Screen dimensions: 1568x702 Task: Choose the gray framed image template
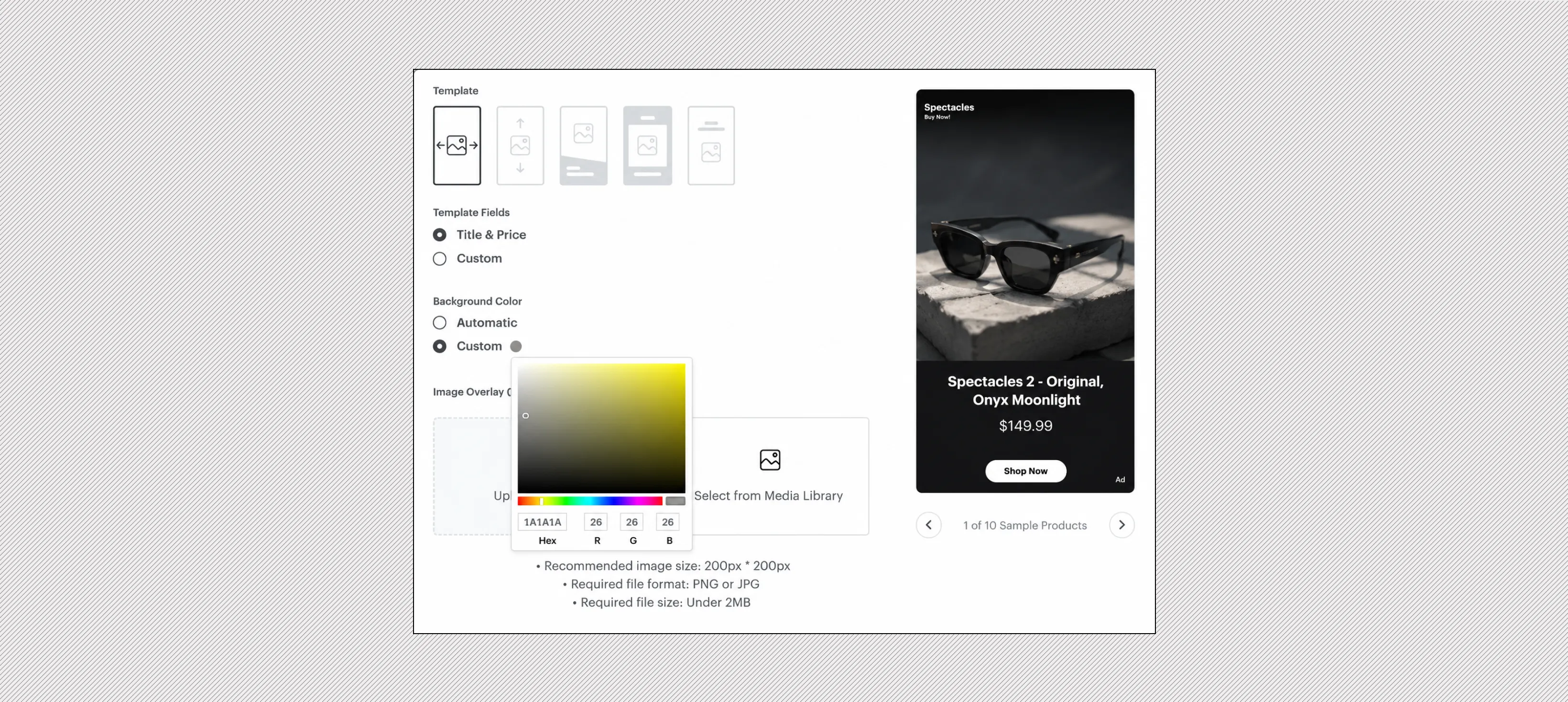(648, 145)
